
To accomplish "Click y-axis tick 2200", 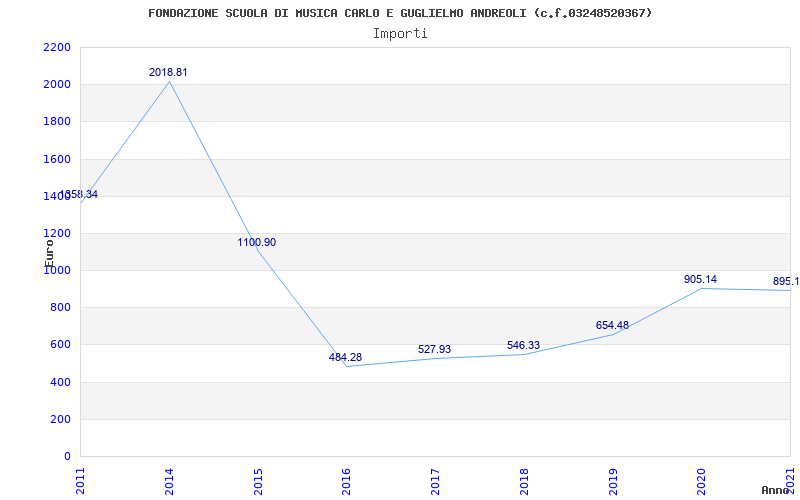I will [x=57, y=47].
